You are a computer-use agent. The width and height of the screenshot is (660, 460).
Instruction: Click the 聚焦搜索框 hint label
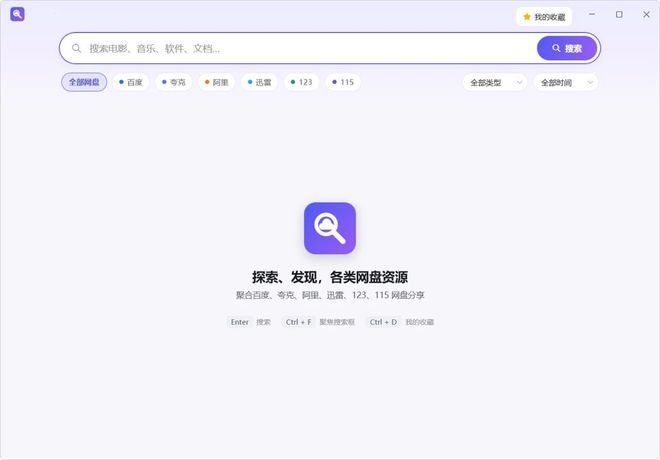click(337, 322)
